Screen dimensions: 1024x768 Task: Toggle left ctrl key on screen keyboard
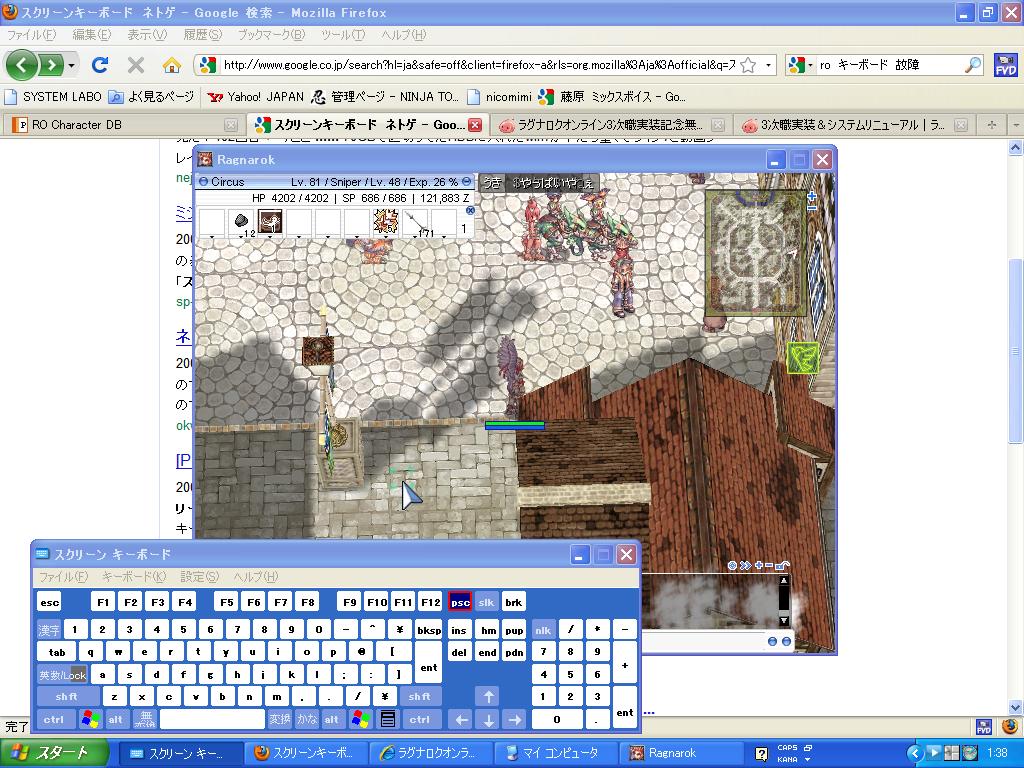click(55, 720)
